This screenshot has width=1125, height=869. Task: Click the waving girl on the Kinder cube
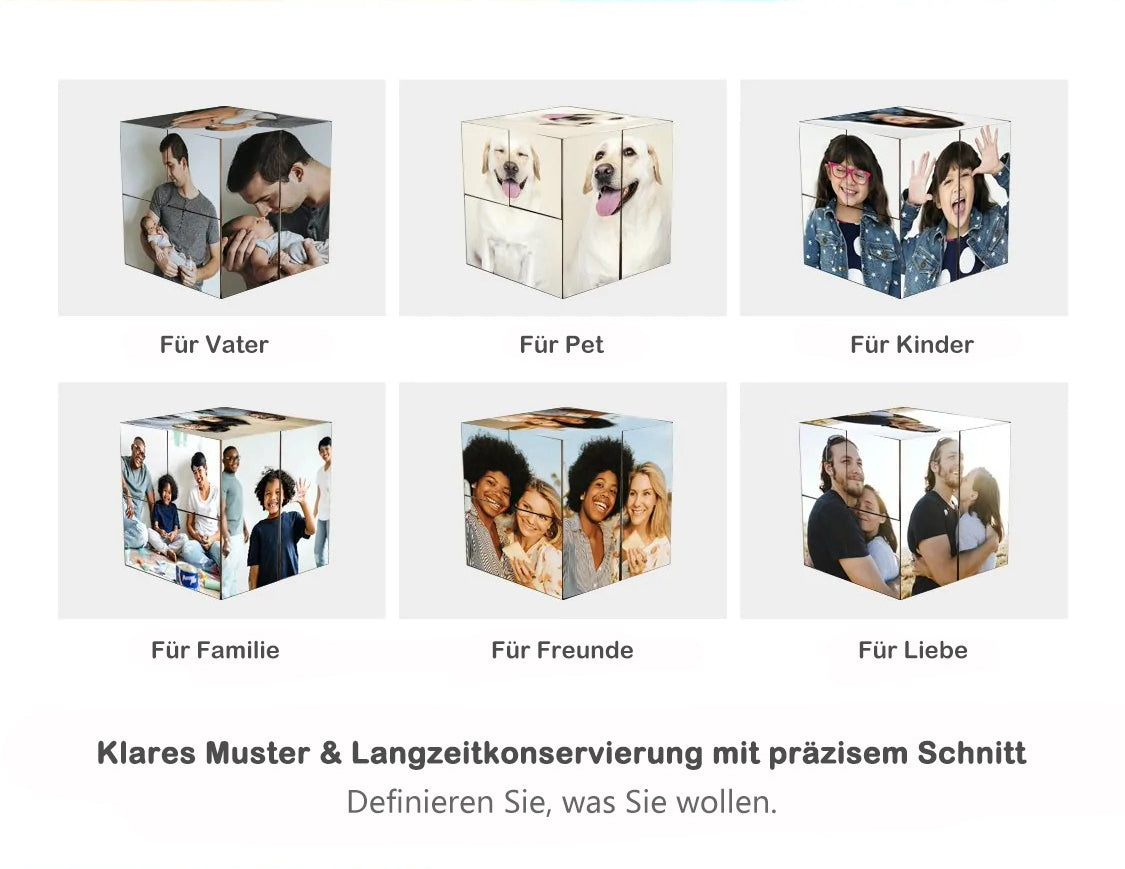click(956, 212)
